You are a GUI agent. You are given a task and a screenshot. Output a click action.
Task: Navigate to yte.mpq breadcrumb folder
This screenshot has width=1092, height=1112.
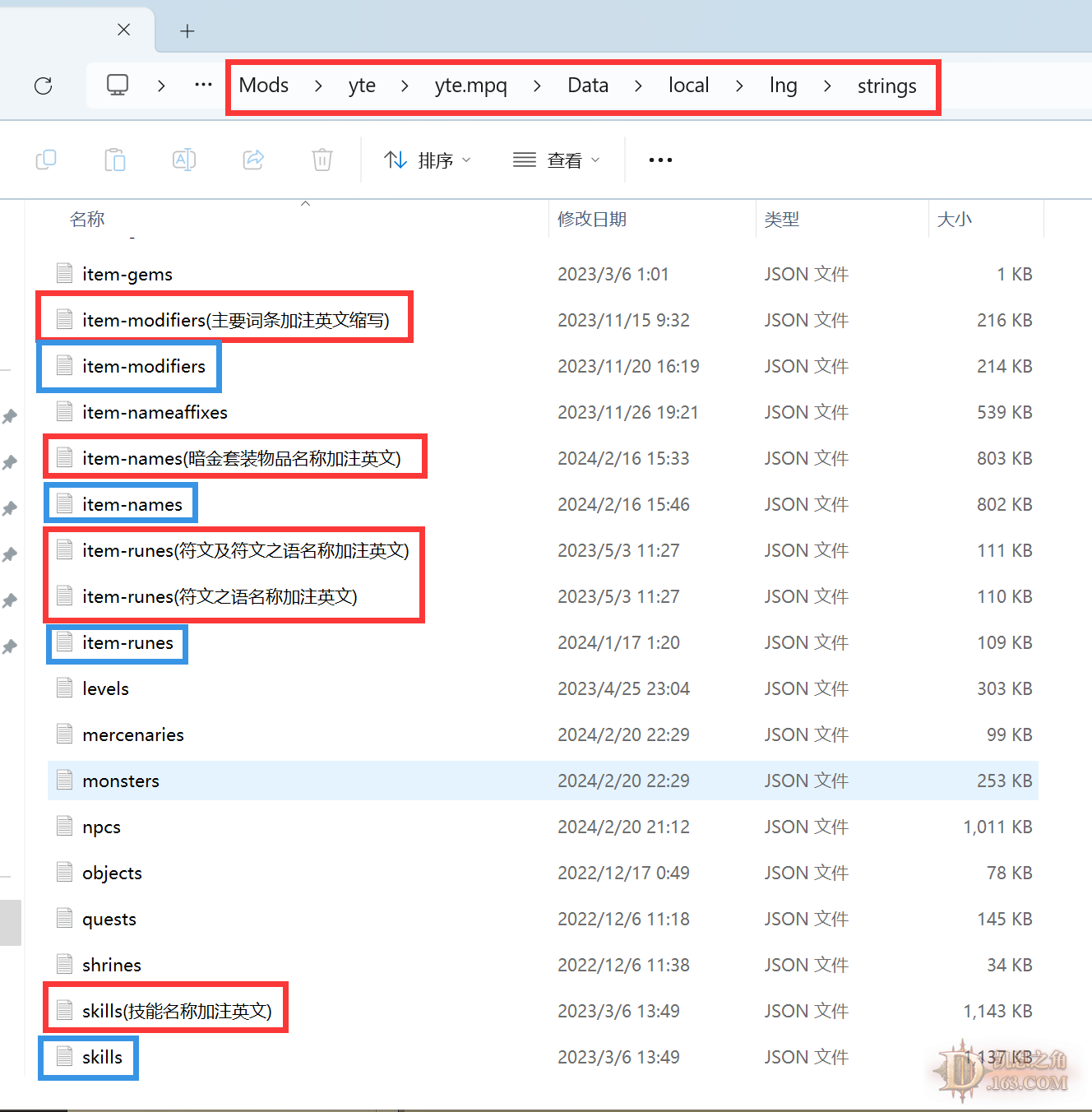point(471,86)
